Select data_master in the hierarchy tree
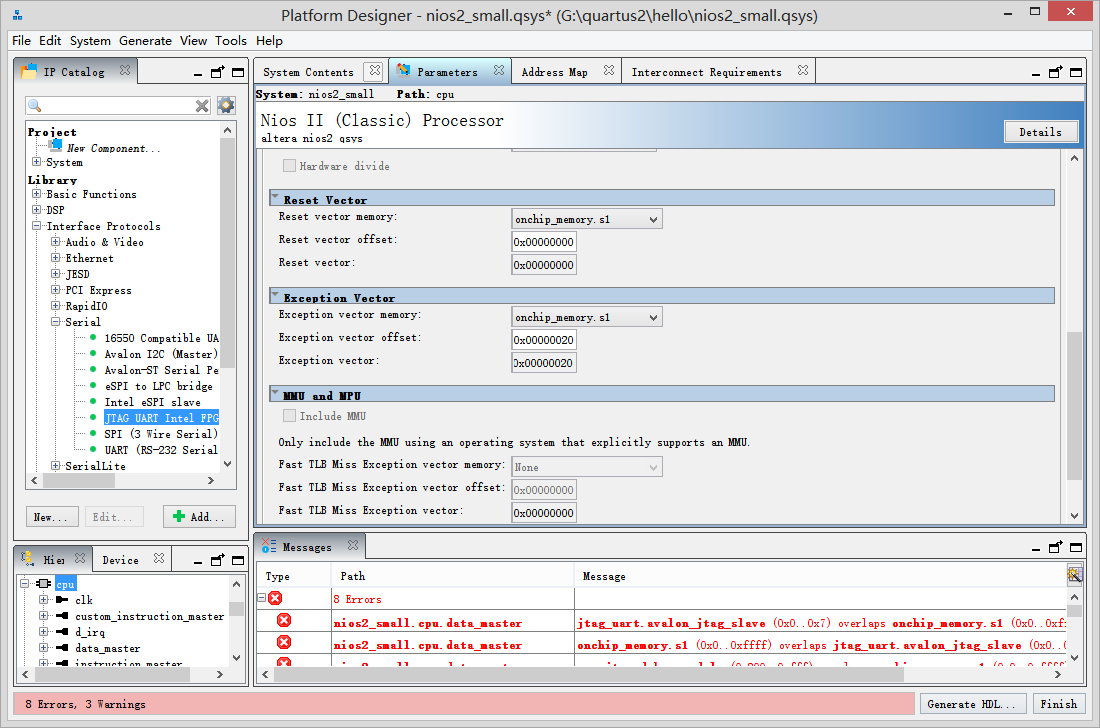Screen dimensions: 1100x728 [107, 649]
